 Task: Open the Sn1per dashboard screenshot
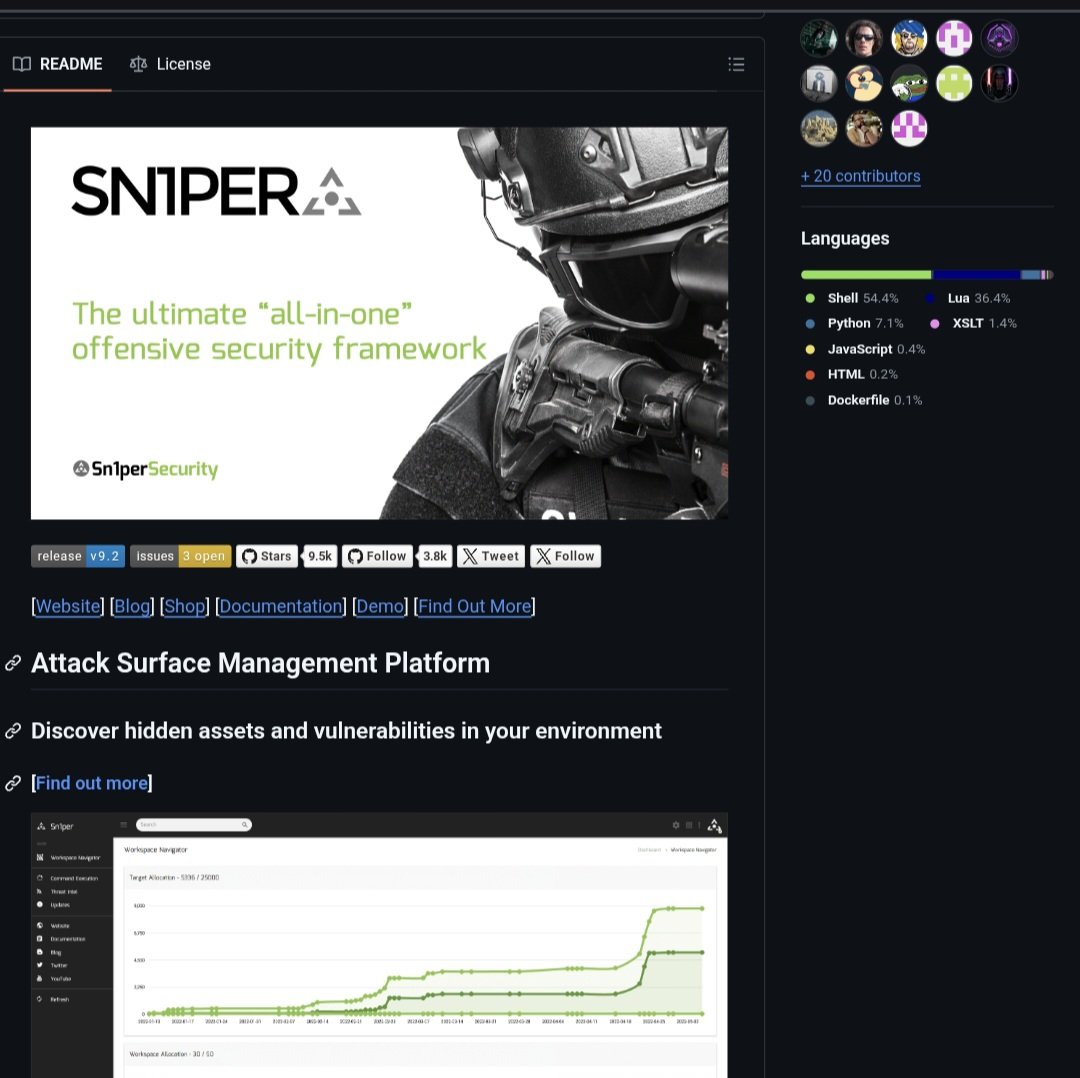tap(380, 945)
